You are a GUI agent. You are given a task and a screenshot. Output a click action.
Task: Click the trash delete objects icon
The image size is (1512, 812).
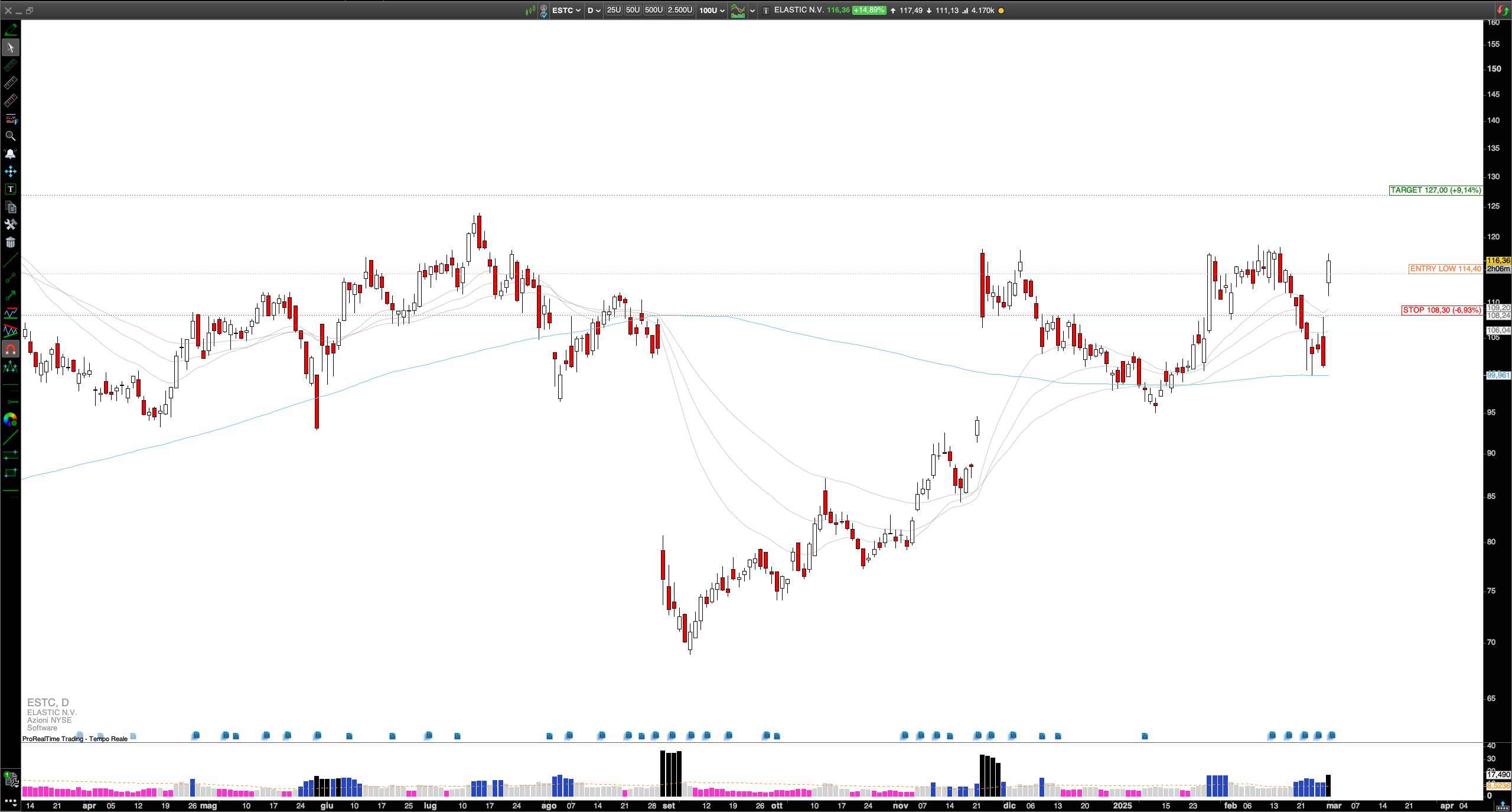10,242
